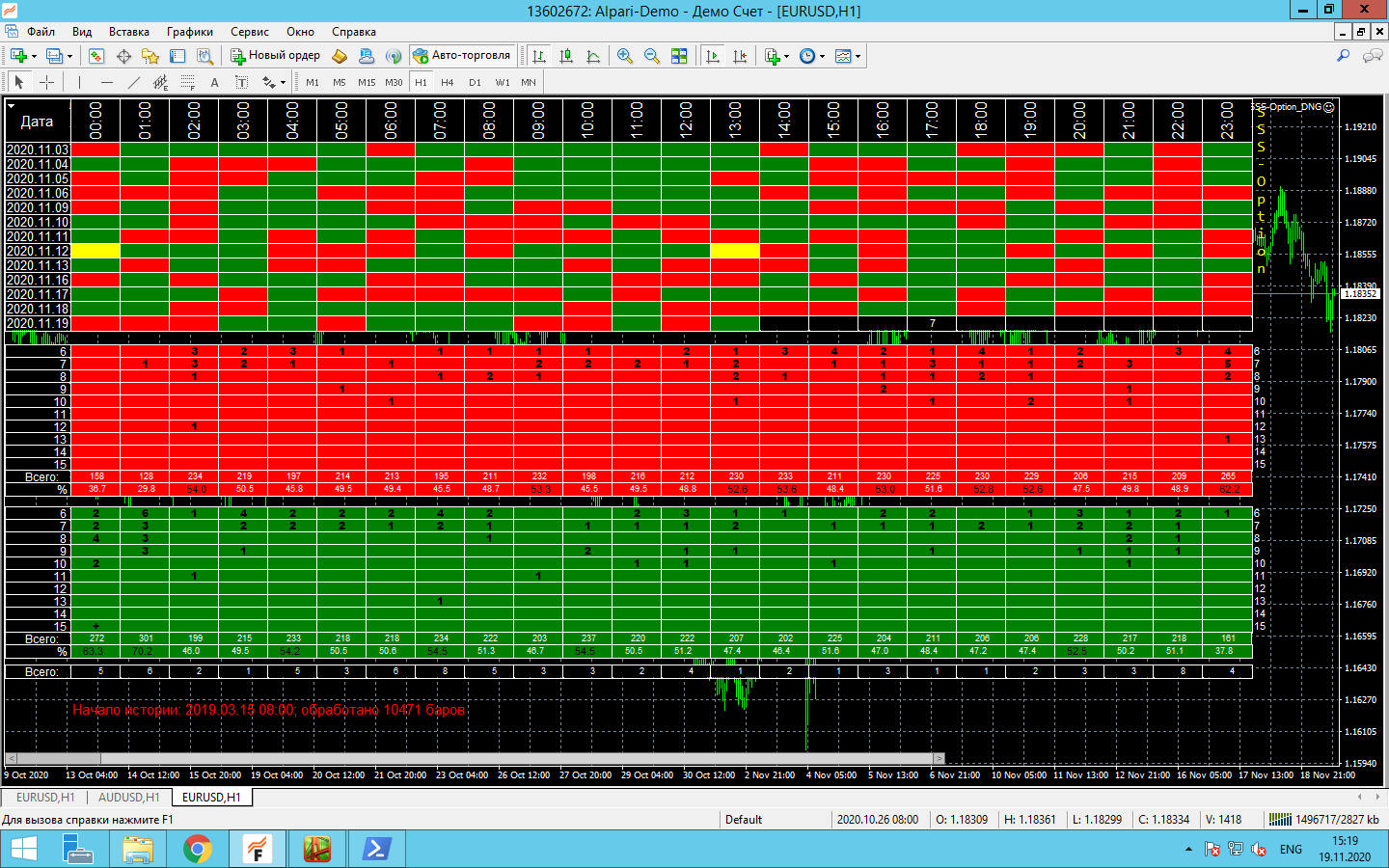Switch timeframe to H4
The height and width of the screenshot is (868, 1389).
coord(447,82)
